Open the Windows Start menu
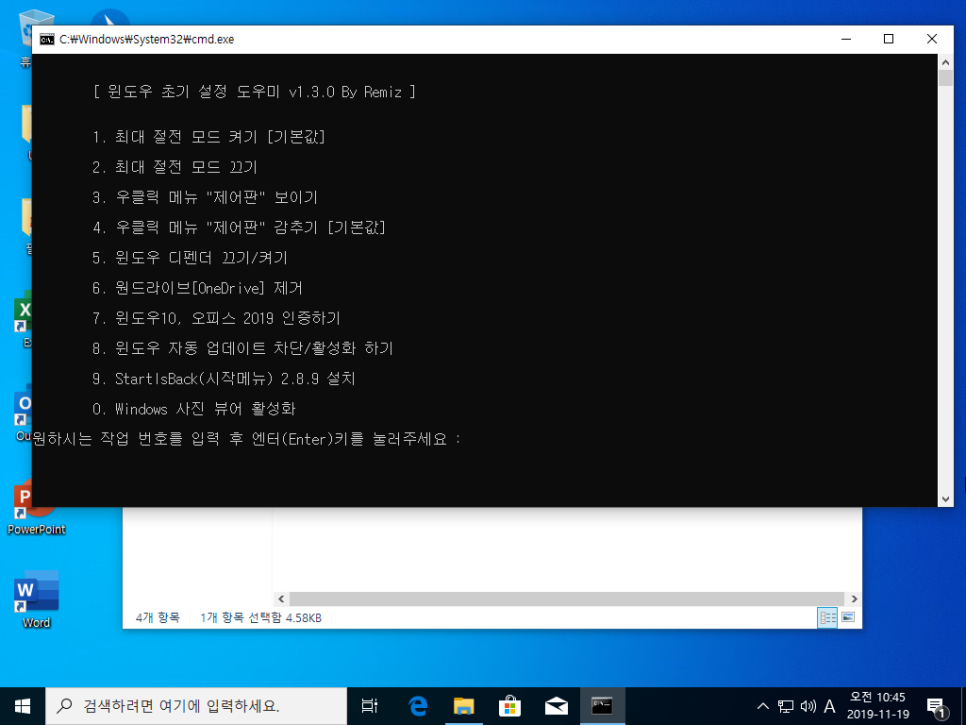This screenshot has height=725, width=966. (x=22, y=706)
